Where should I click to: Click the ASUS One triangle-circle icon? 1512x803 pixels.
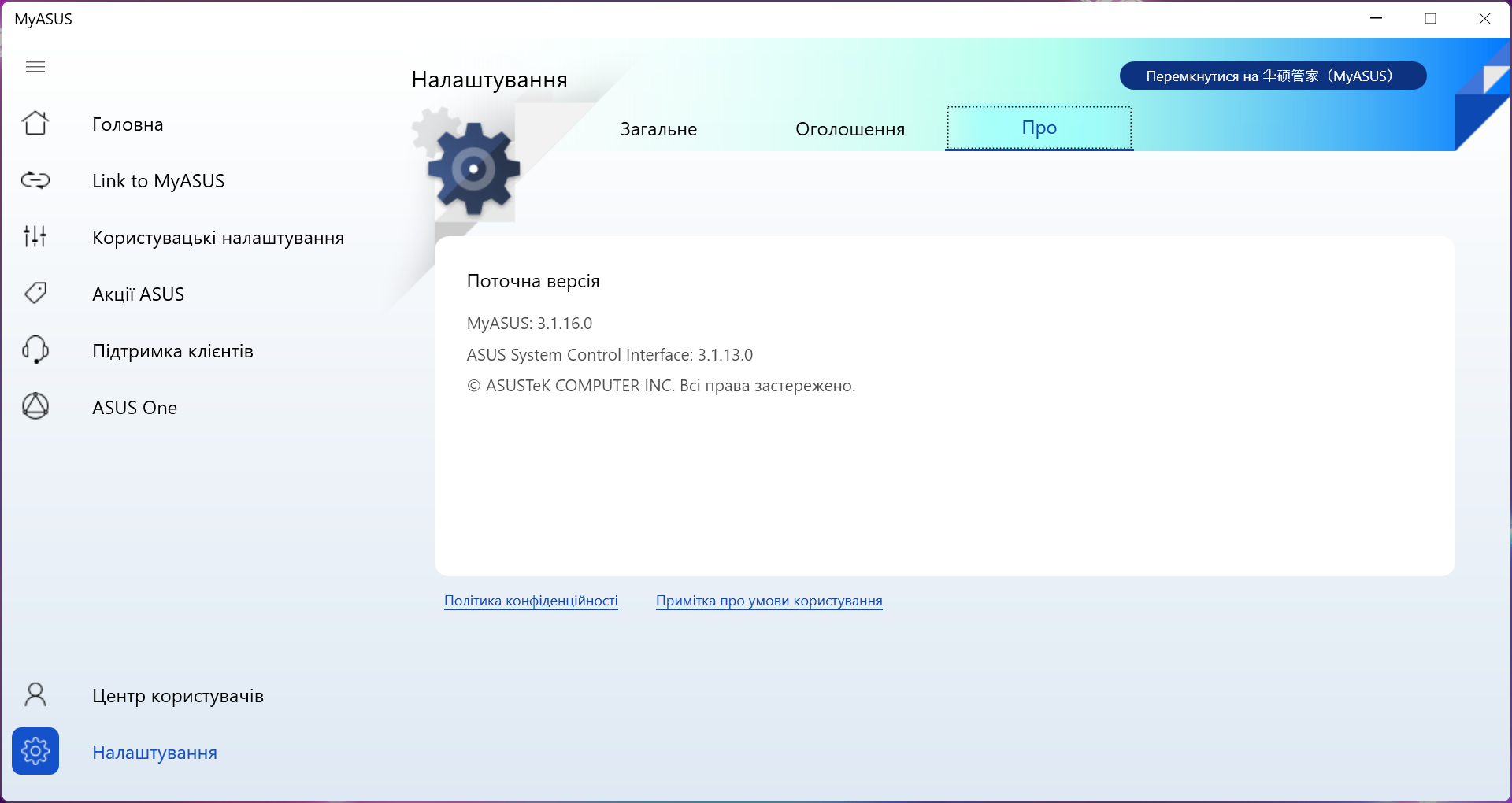tap(35, 406)
